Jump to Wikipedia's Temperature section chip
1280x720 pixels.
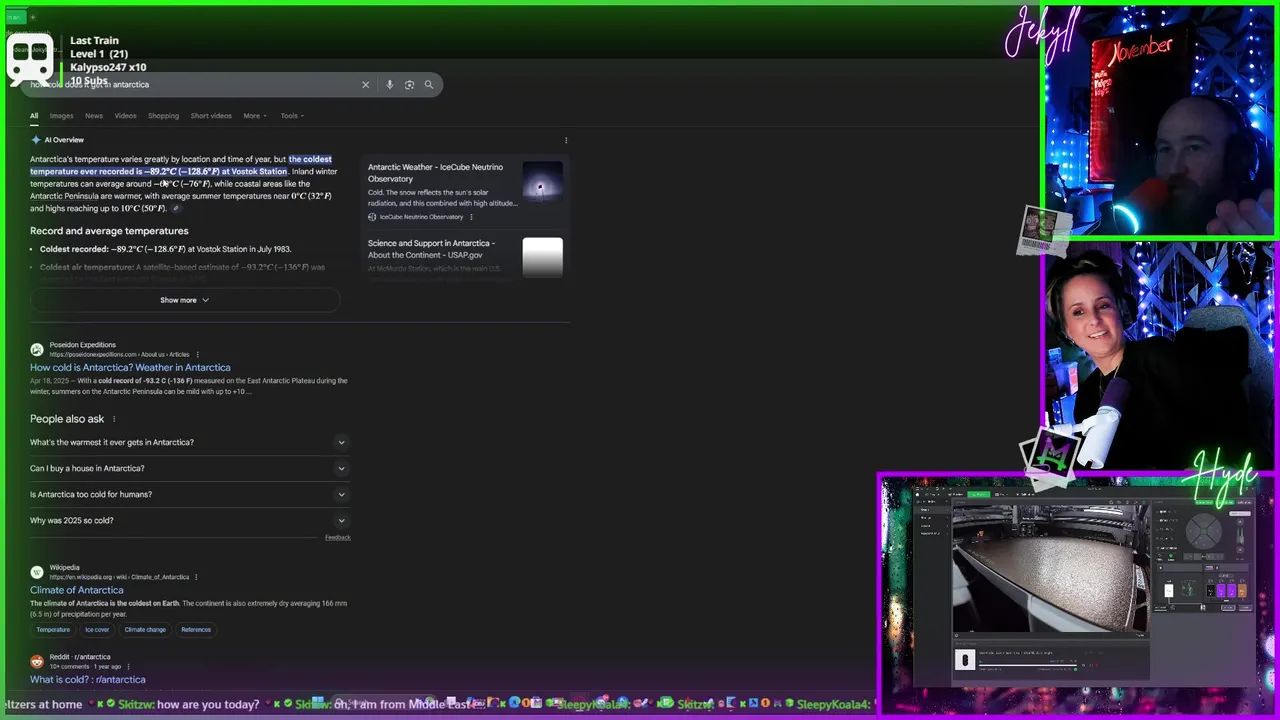pyautogui.click(x=54, y=630)
